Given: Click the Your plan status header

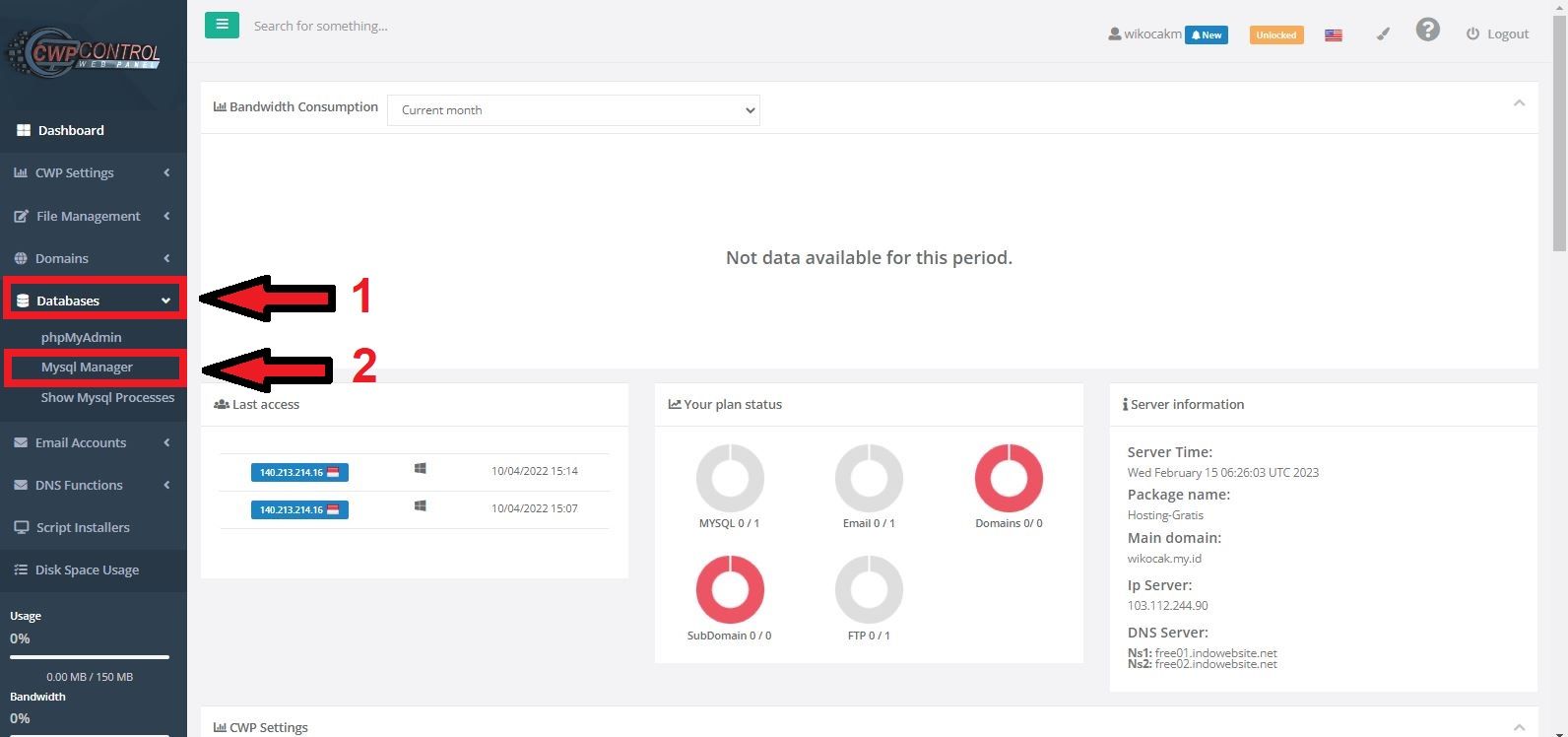Looking at the screenshot, I should pyautogui.click(x=869, y=405).
